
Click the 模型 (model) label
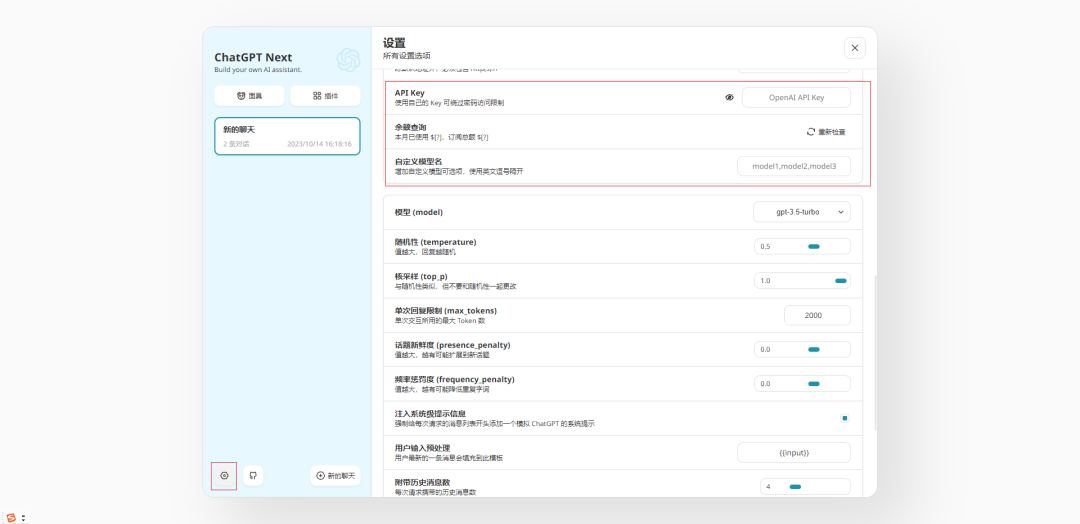419,212
